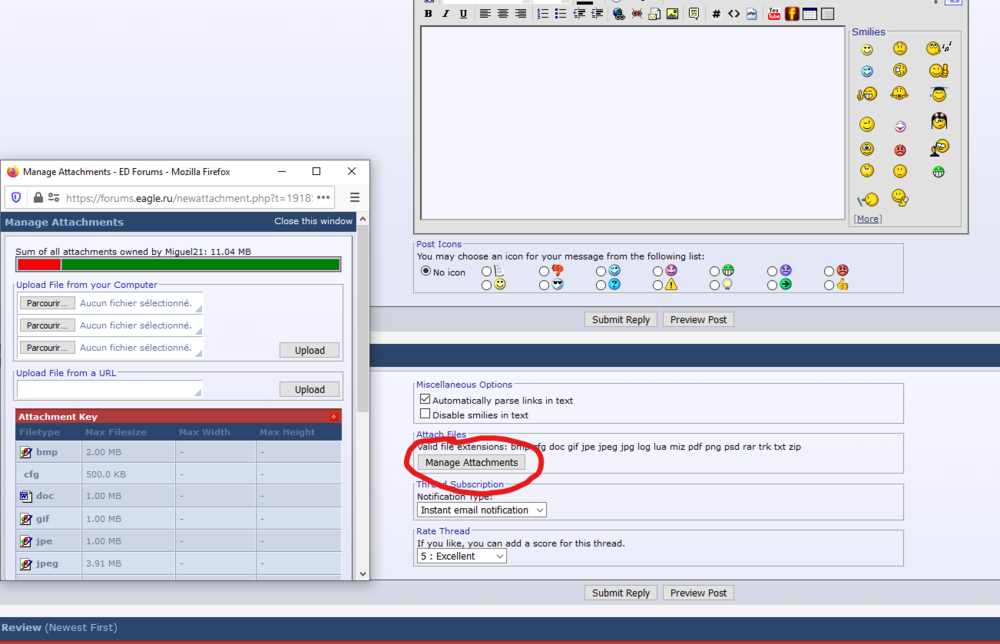The width and height of the screenshot is (1000, 644).
Task: Increase indent in editor toolbar
Action: (597, 13)
